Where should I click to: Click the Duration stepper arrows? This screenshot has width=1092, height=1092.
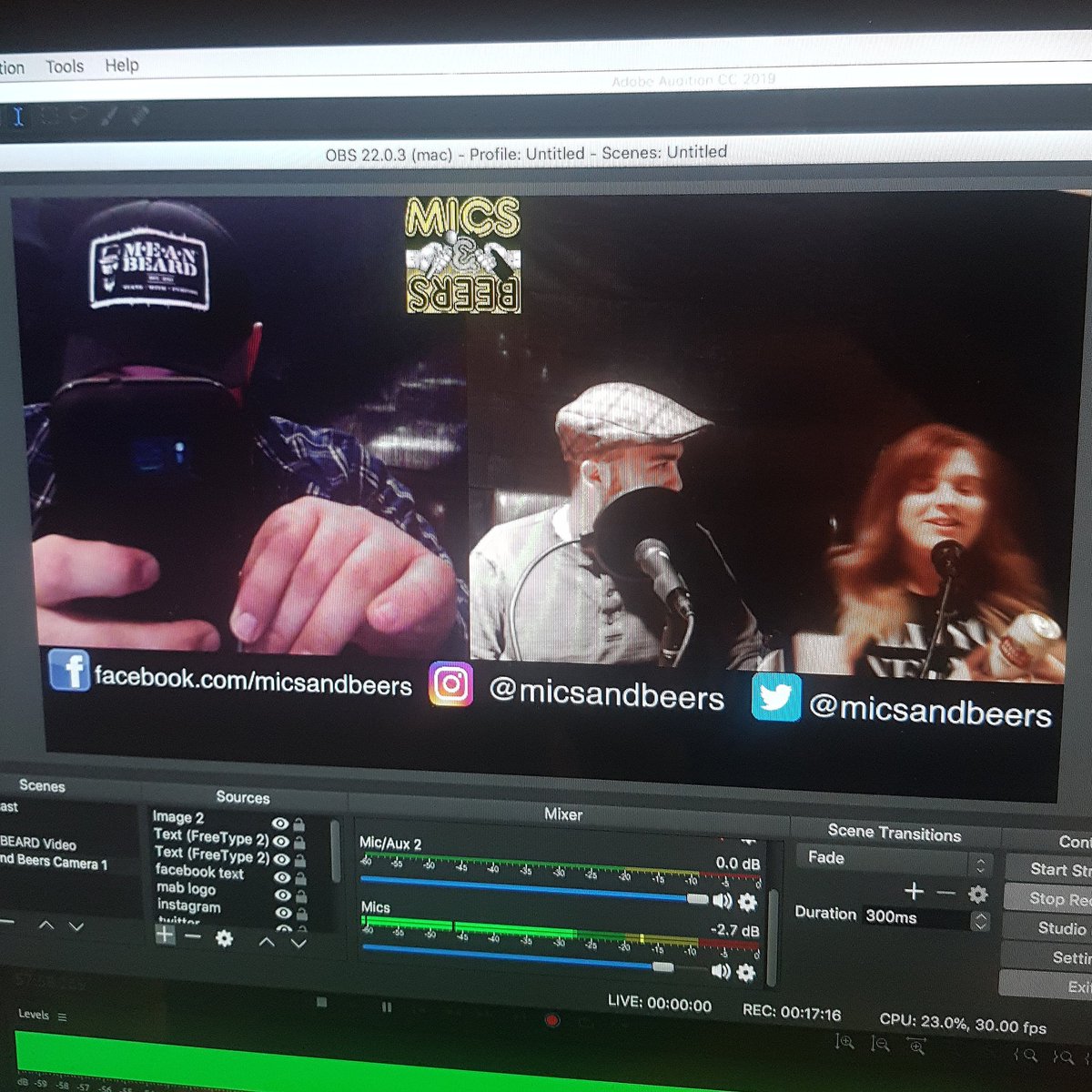tap(980, 921)
